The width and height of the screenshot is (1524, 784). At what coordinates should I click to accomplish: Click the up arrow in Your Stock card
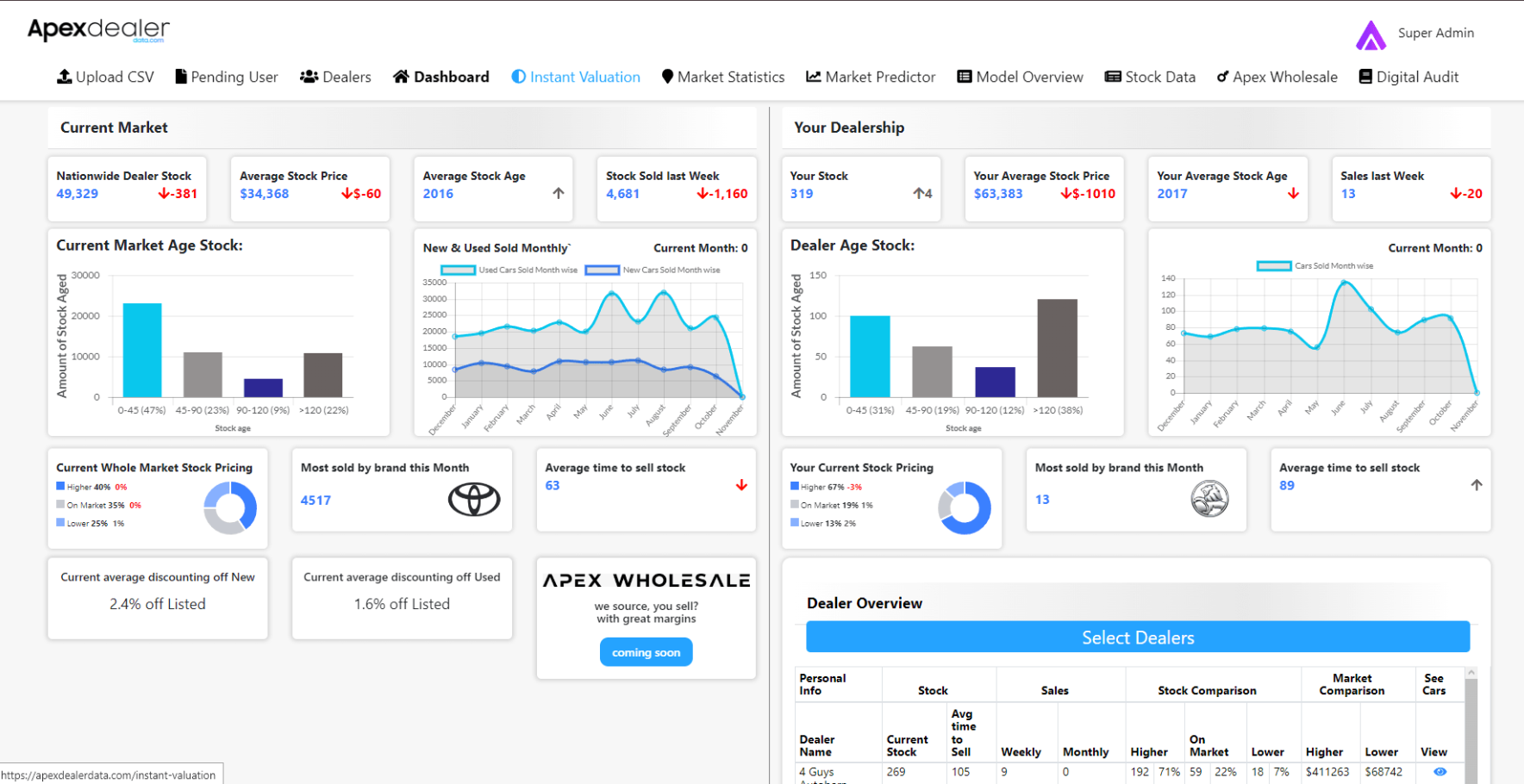coord(919,194)
